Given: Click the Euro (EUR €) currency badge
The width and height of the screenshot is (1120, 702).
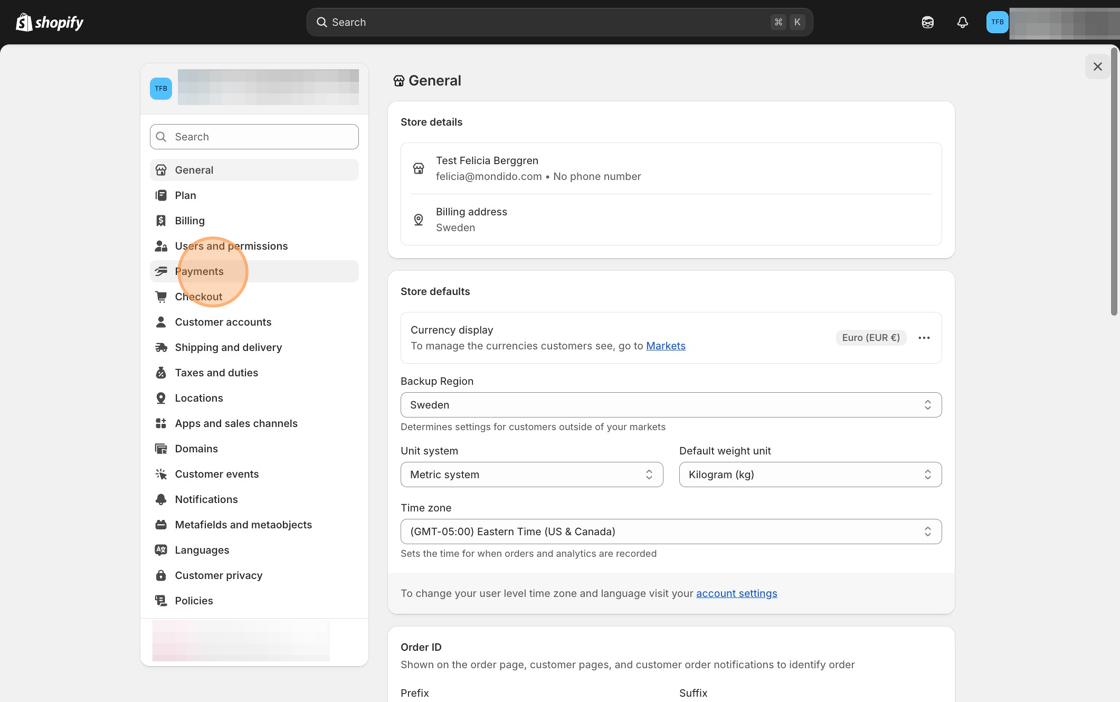Looking at the screenshot, I should click(871, 338).
